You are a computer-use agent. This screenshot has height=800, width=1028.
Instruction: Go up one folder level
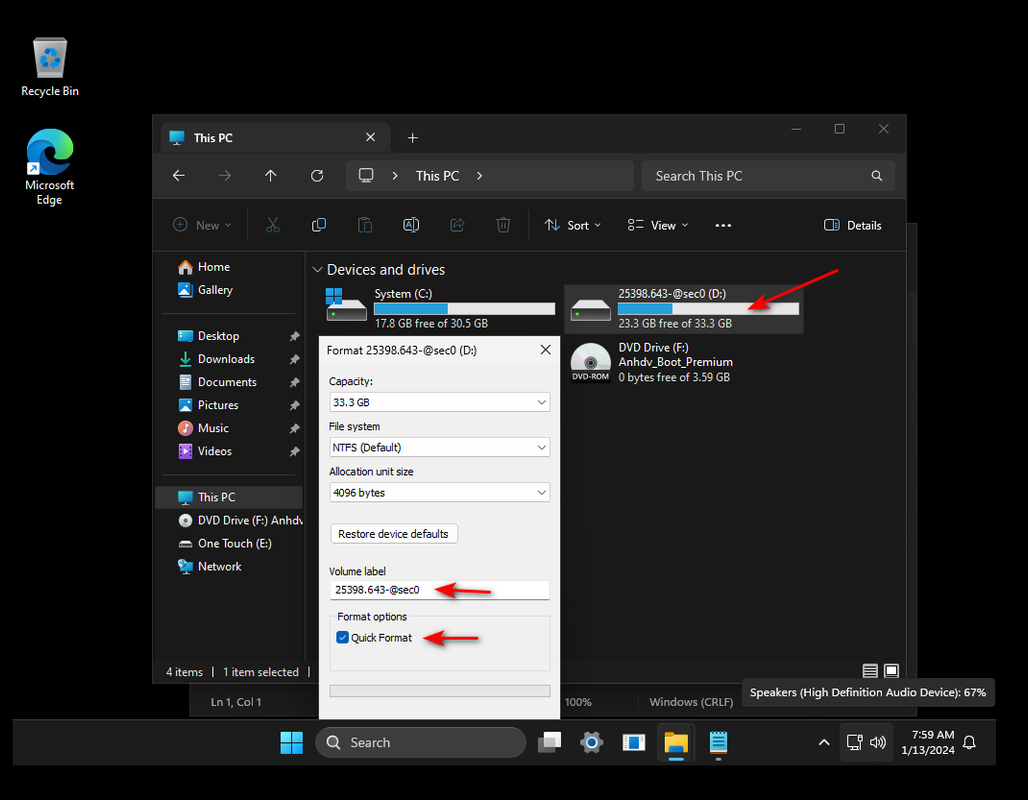pyautogui.click(x=270, y=176)
